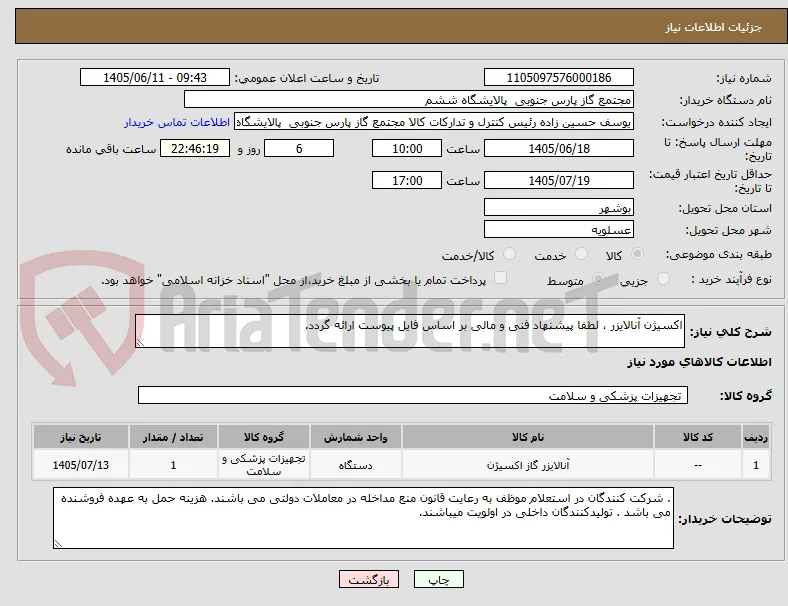Click the بازگشت (back) button
Screen dimensions: 788x606
[x=369, y=579]
